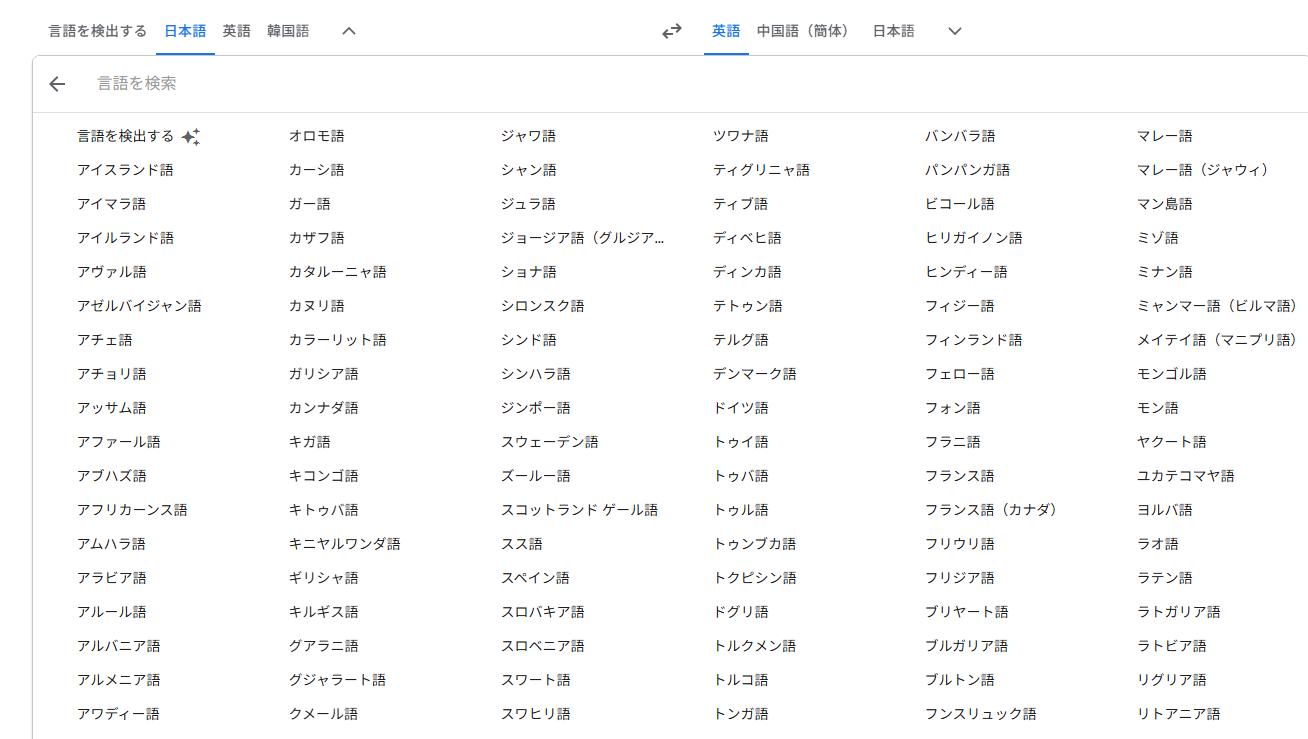Select ラテン語 language
This screenshot has height=739, width=1308.
pos(1164,578)
